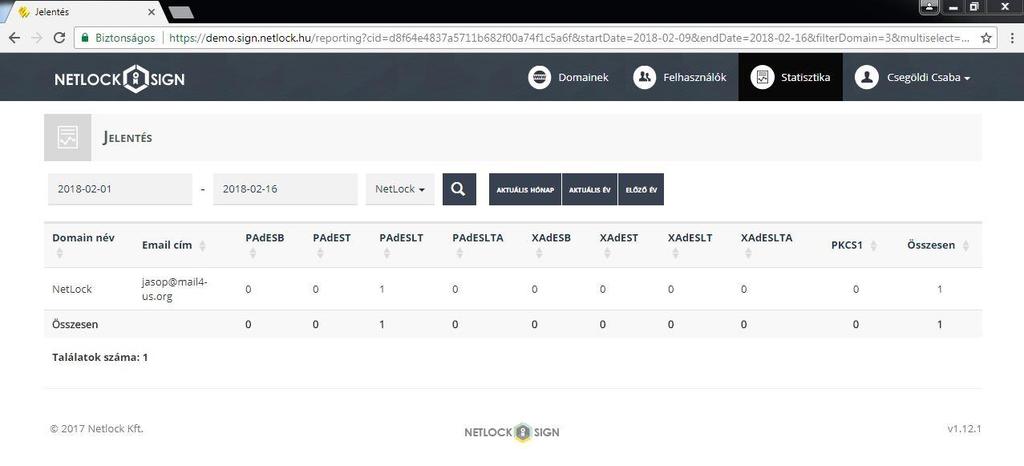
Task: Sort by XAdESLT column
Action: [690, 245]
